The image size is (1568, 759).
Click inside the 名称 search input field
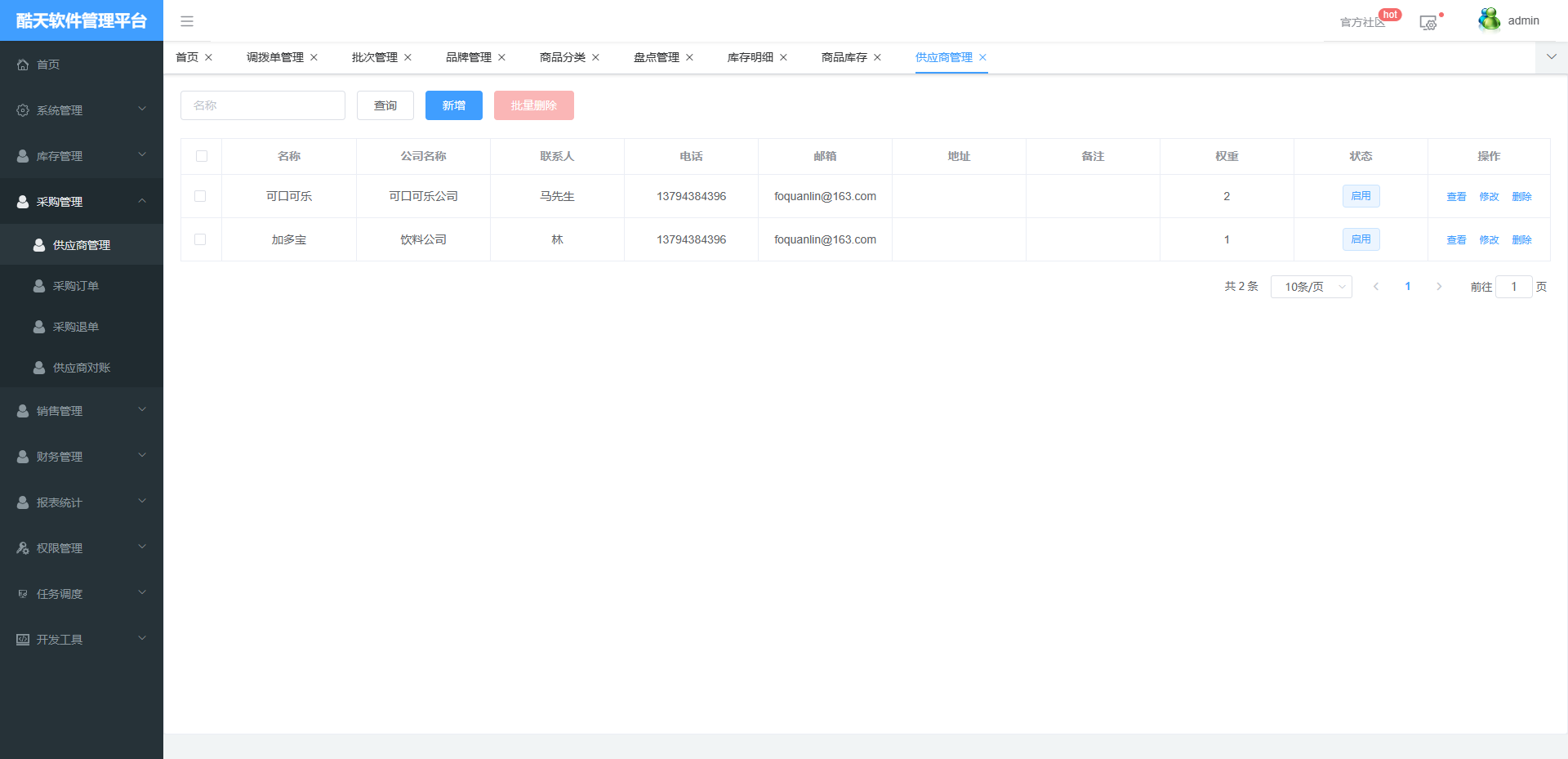[262, 105]
